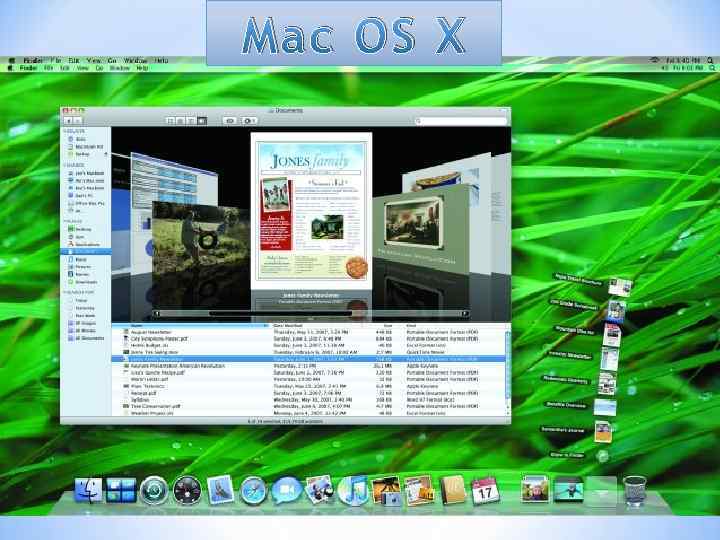Open Desktop in the Places sidebar

[80, 229]
